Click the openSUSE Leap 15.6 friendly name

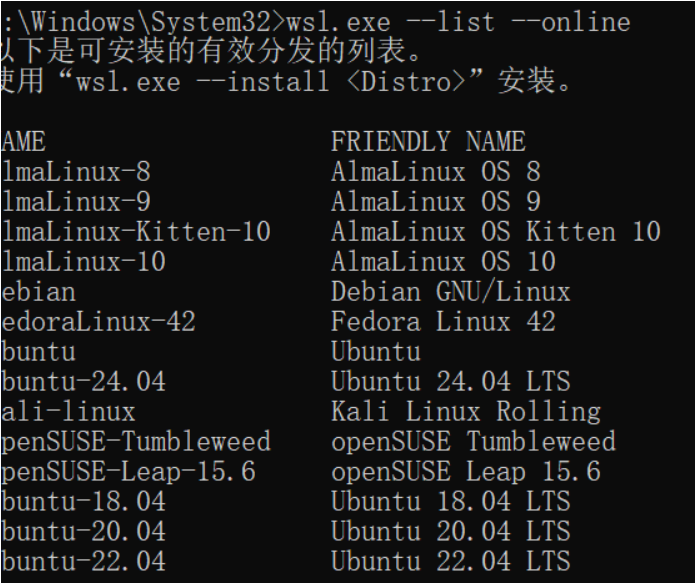(465, 471)
